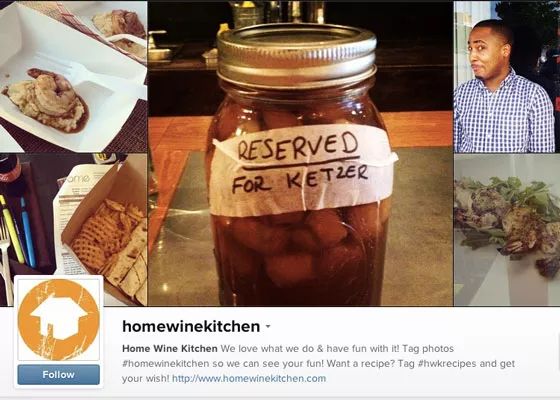Click the metal lid of the jar

(296, 55)
